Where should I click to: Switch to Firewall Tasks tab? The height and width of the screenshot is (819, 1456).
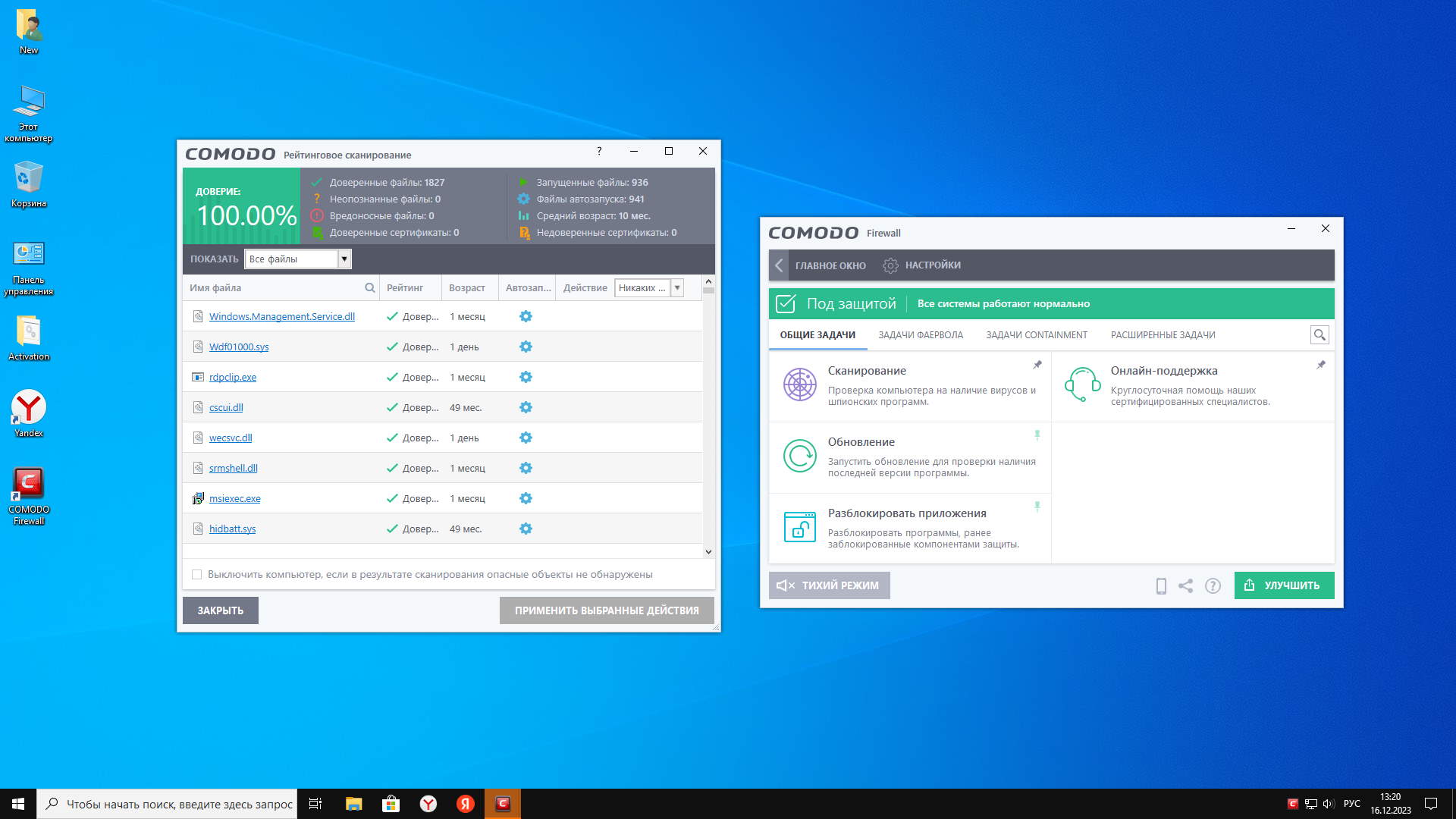pyautogui.click(x=920, y=335)
